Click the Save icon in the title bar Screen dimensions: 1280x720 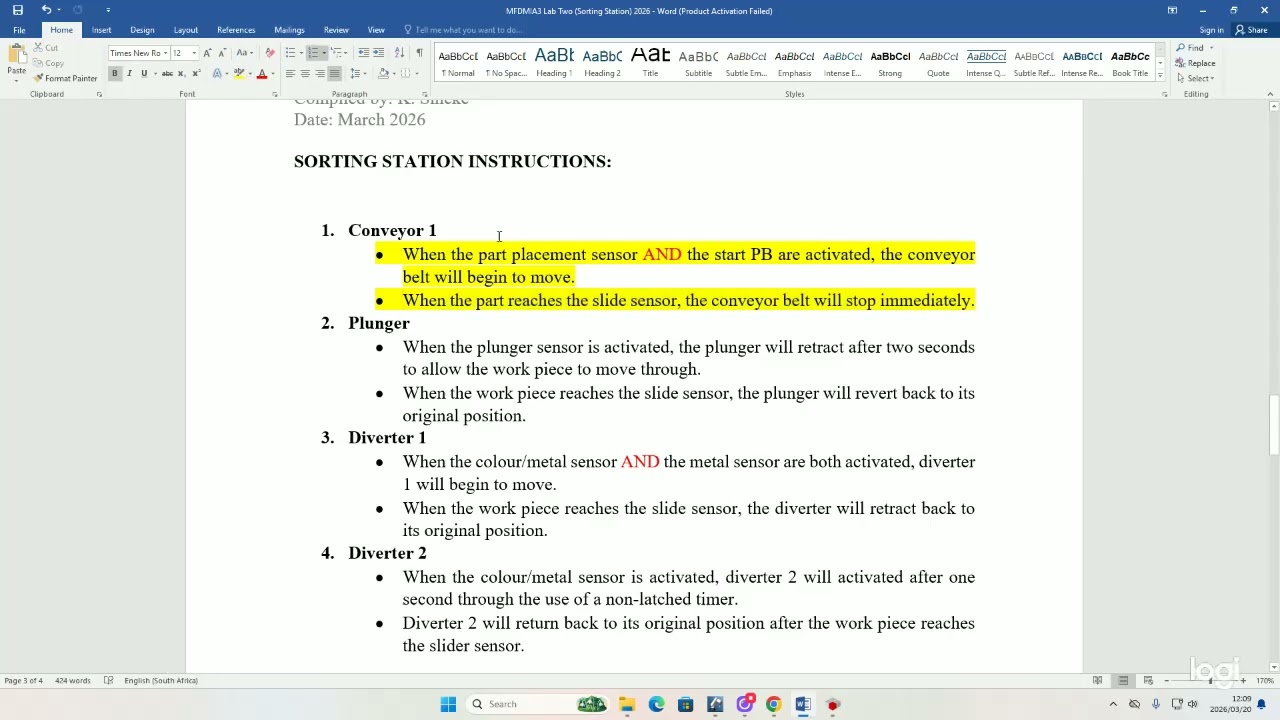coord(17,10)
